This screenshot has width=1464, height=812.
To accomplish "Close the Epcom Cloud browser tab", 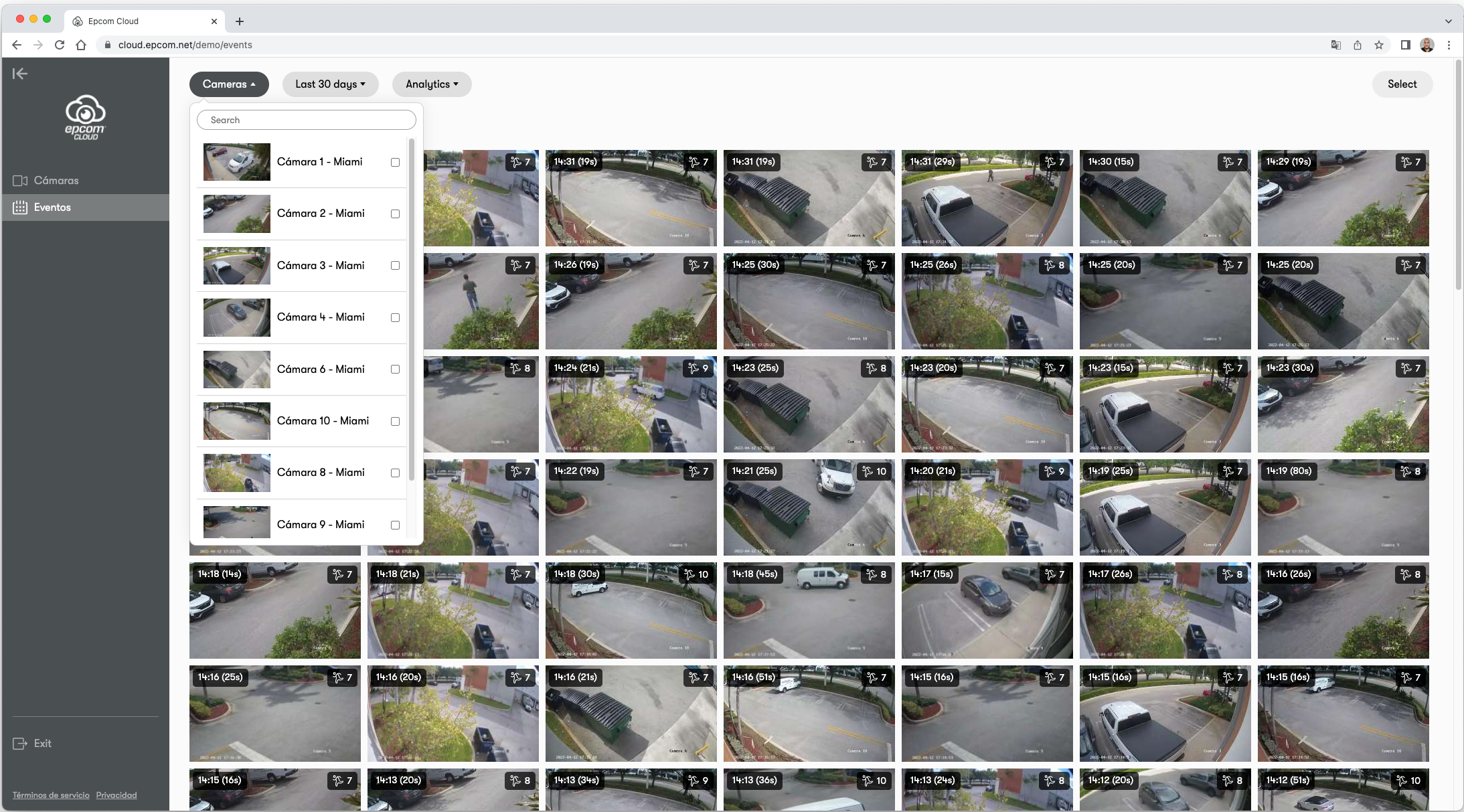I will point(214,21).
